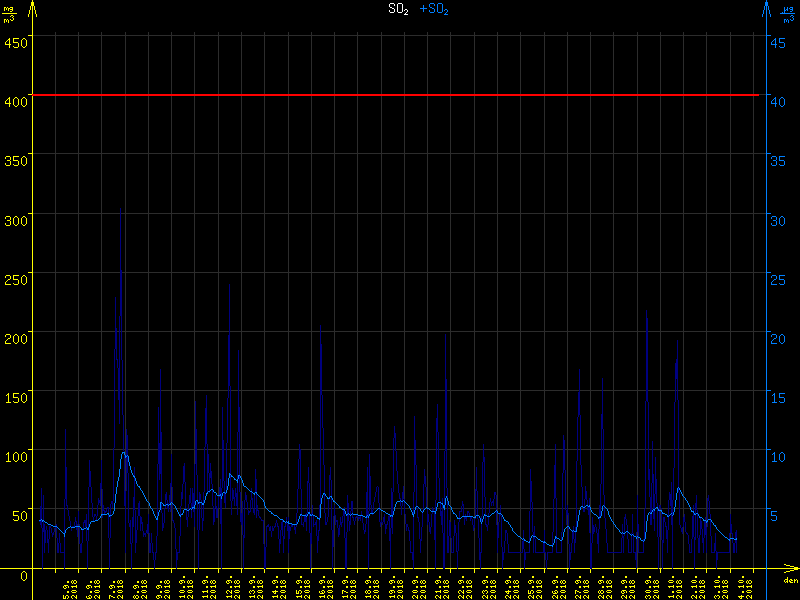Click the blue µg/m3 unit label top-right
800x600 pixels.
[788, 13]
